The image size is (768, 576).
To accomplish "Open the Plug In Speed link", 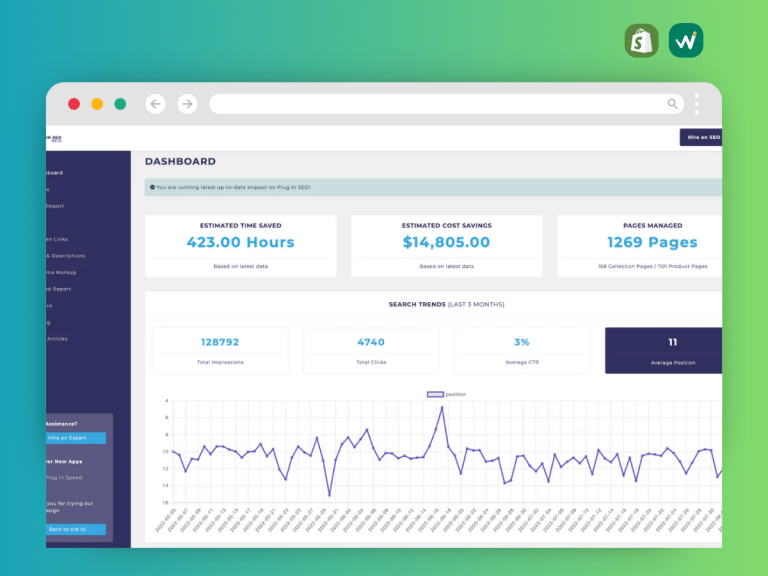I will pyautogui.click(x=64, y=478).
